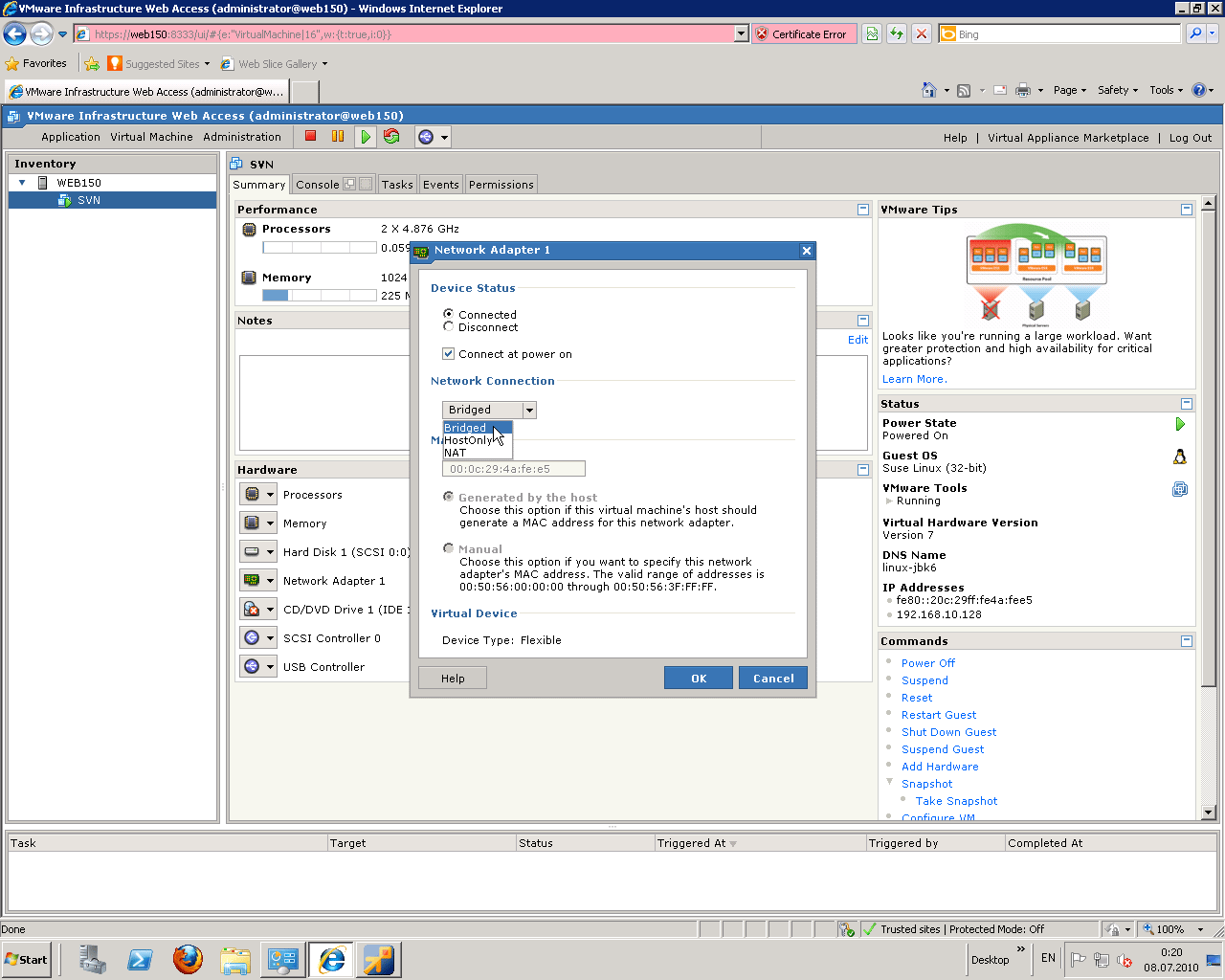Click the Guest OS Linux penguin icon

click(x=1180, y=457)
